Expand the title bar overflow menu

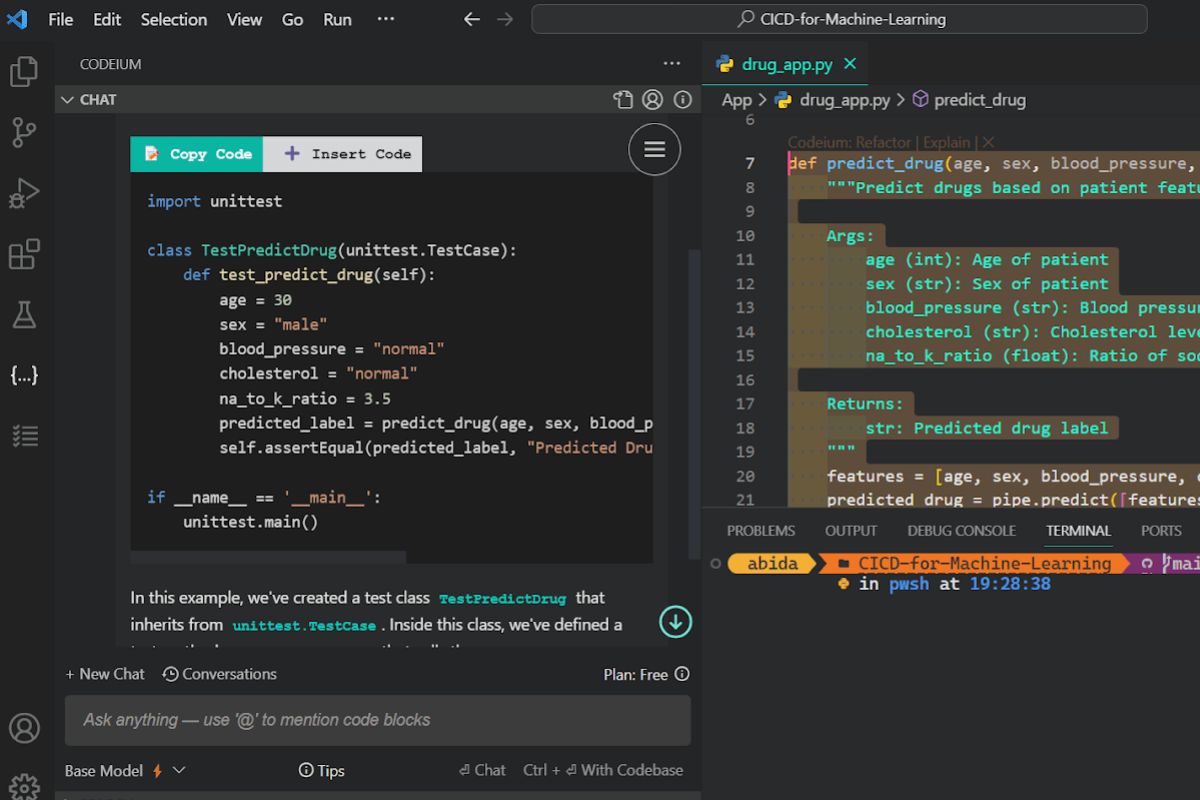tap(386, 19)
